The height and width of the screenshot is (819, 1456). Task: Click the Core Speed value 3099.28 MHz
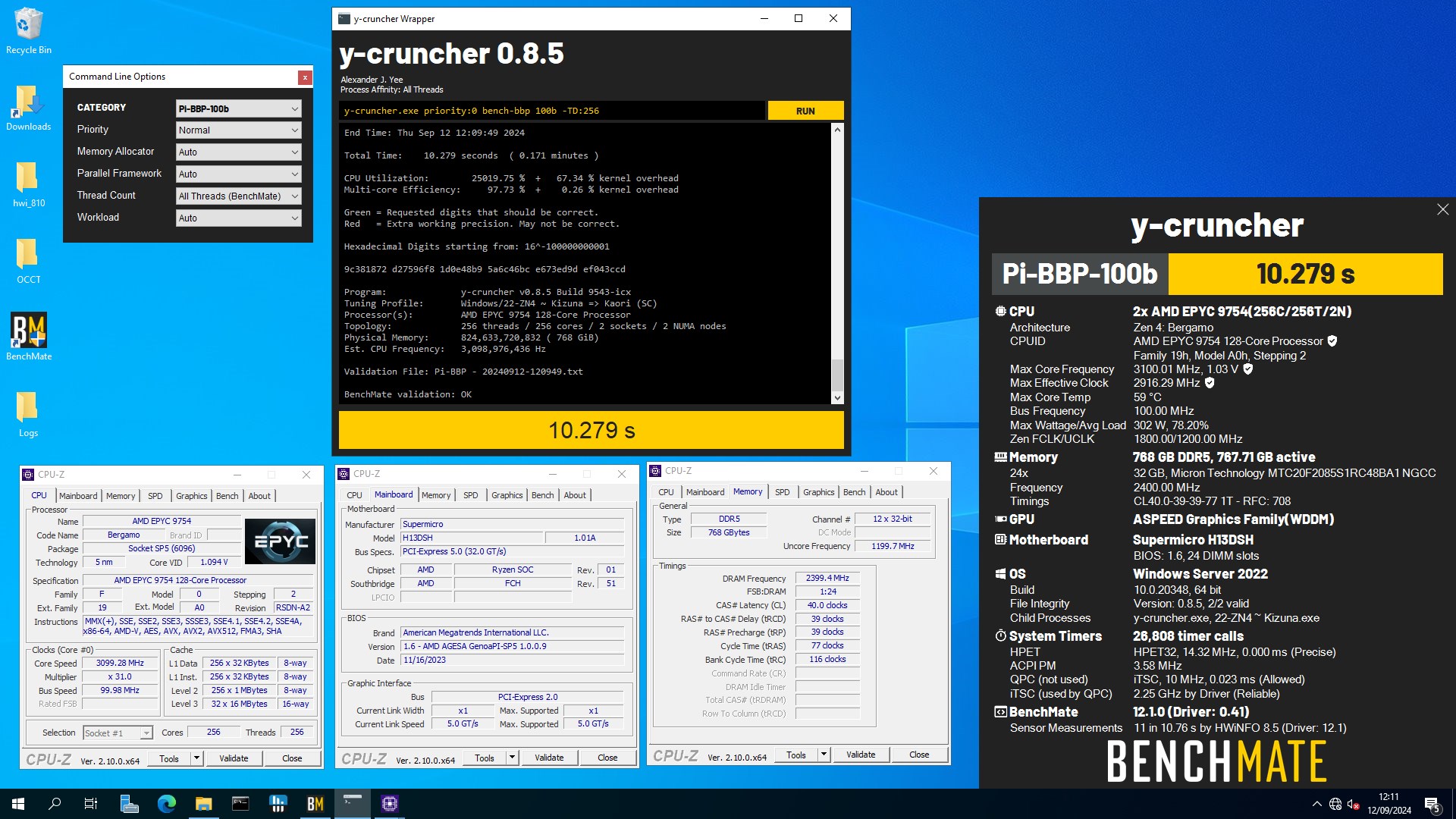tap(120, 664)
